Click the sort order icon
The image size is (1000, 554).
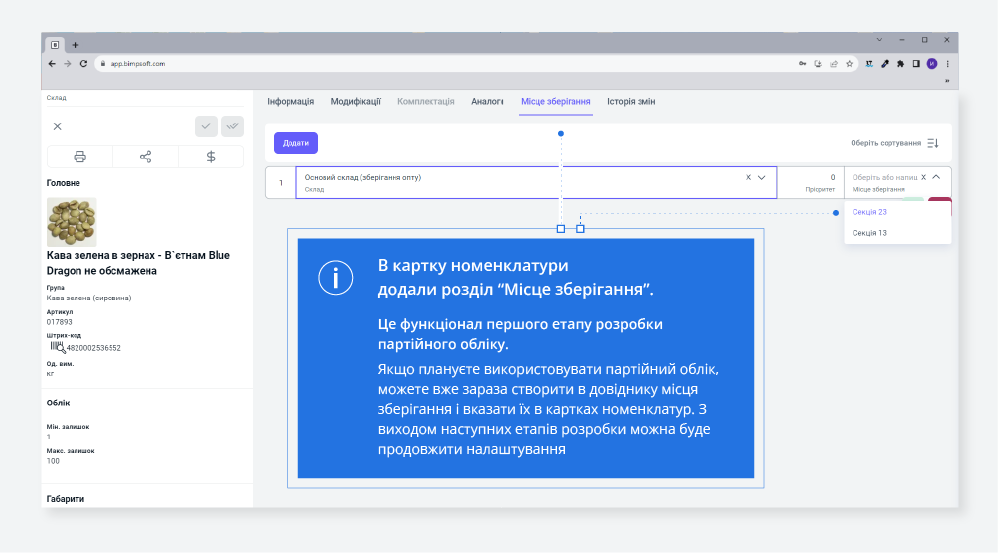(932, 143)
